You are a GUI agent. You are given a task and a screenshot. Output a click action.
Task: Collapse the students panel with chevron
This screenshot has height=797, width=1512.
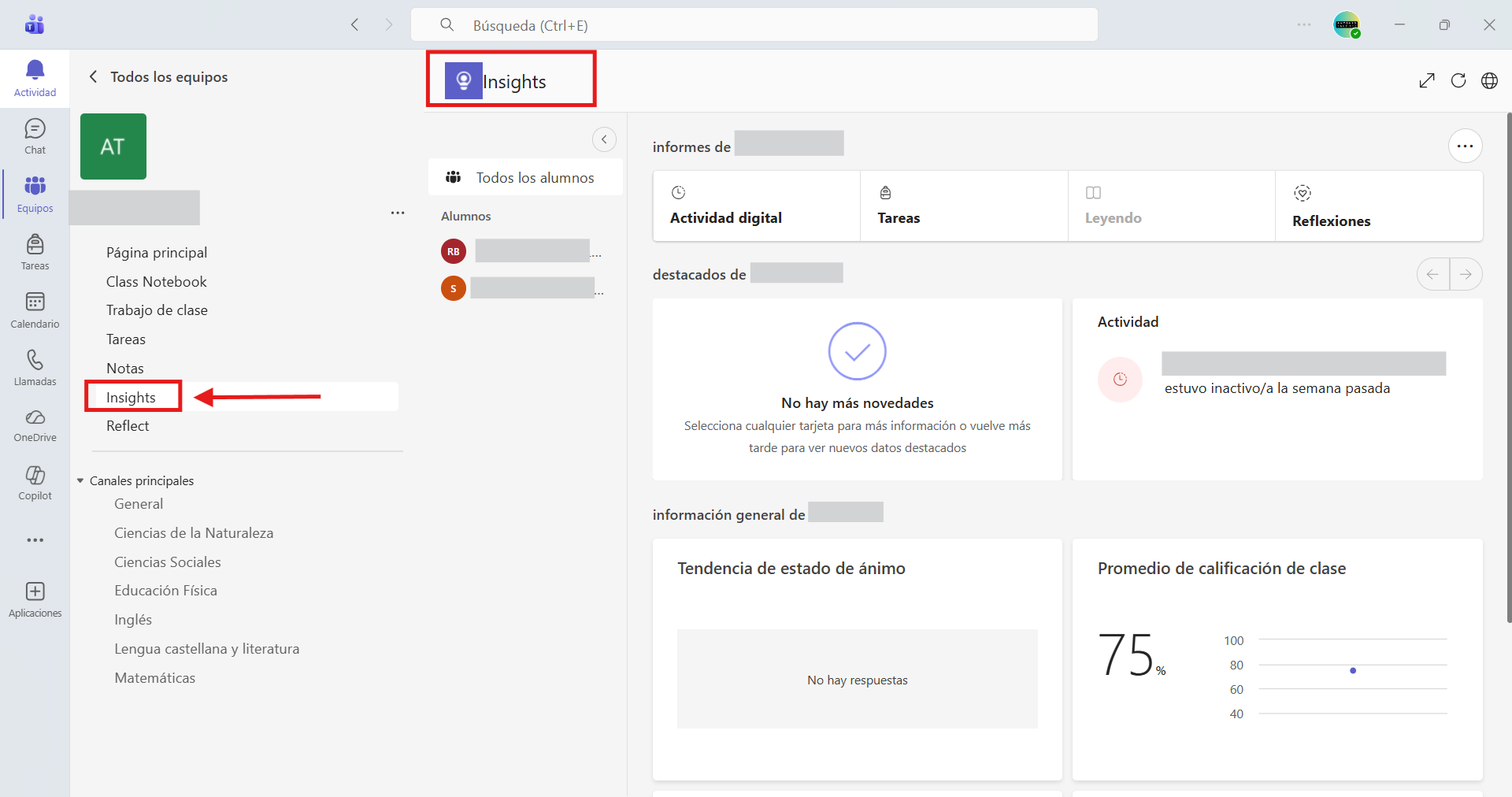(604, 139)
